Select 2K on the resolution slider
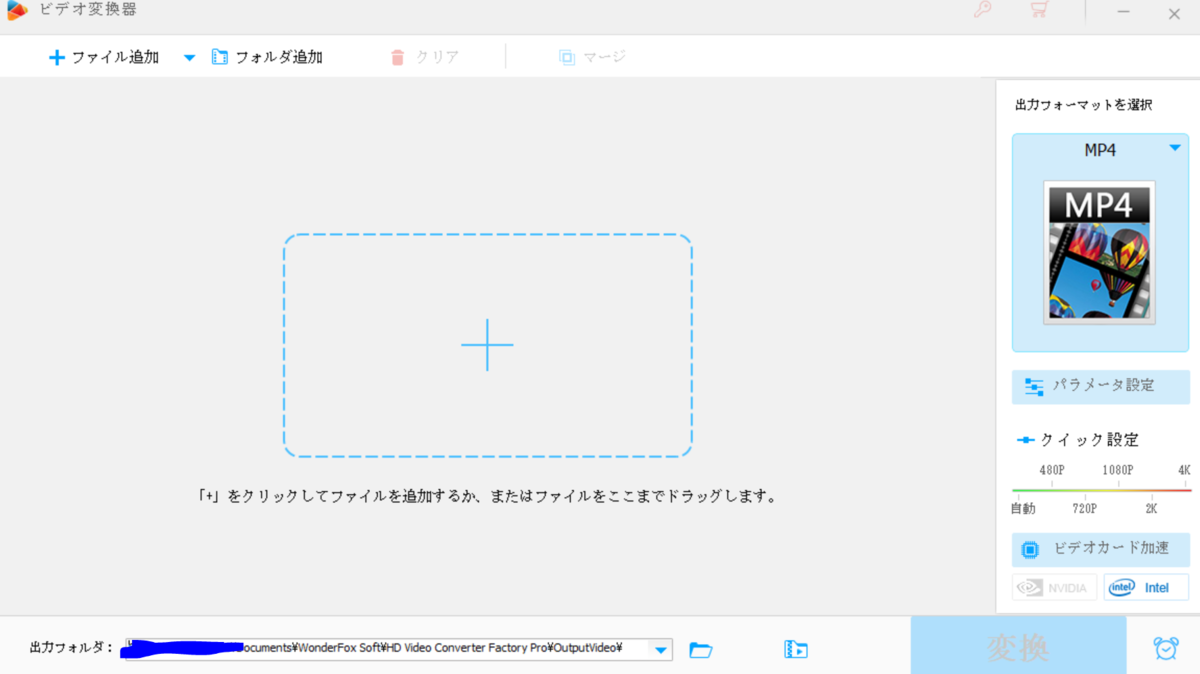1200x674 pixels. [x=1151, y=508]
